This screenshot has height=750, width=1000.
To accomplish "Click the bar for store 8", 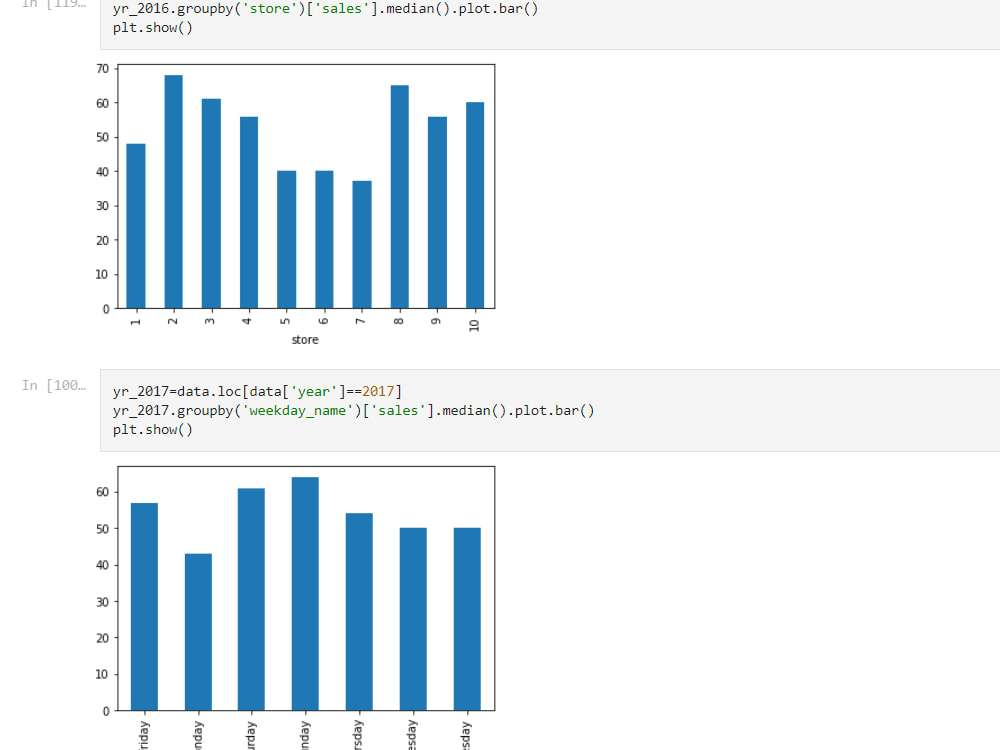I will coord(400,195).
